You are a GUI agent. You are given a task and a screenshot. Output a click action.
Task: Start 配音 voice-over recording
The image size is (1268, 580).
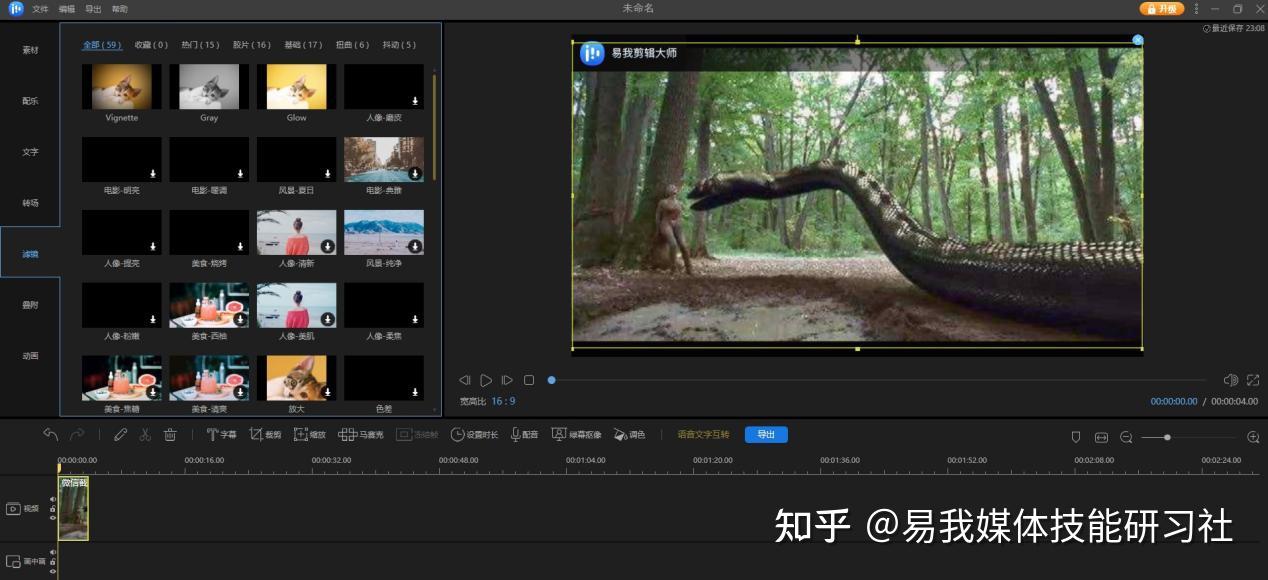[525, 435]
